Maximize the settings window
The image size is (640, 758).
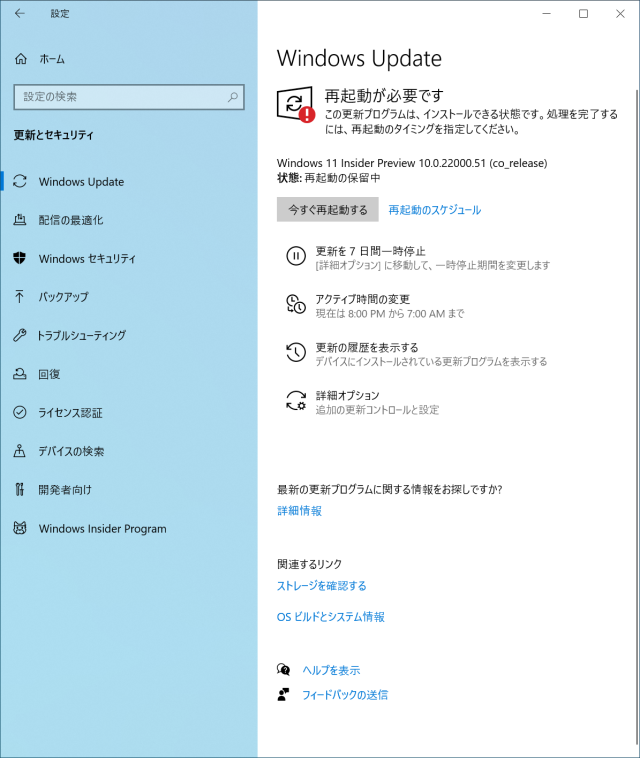click(x=583, y=14)
